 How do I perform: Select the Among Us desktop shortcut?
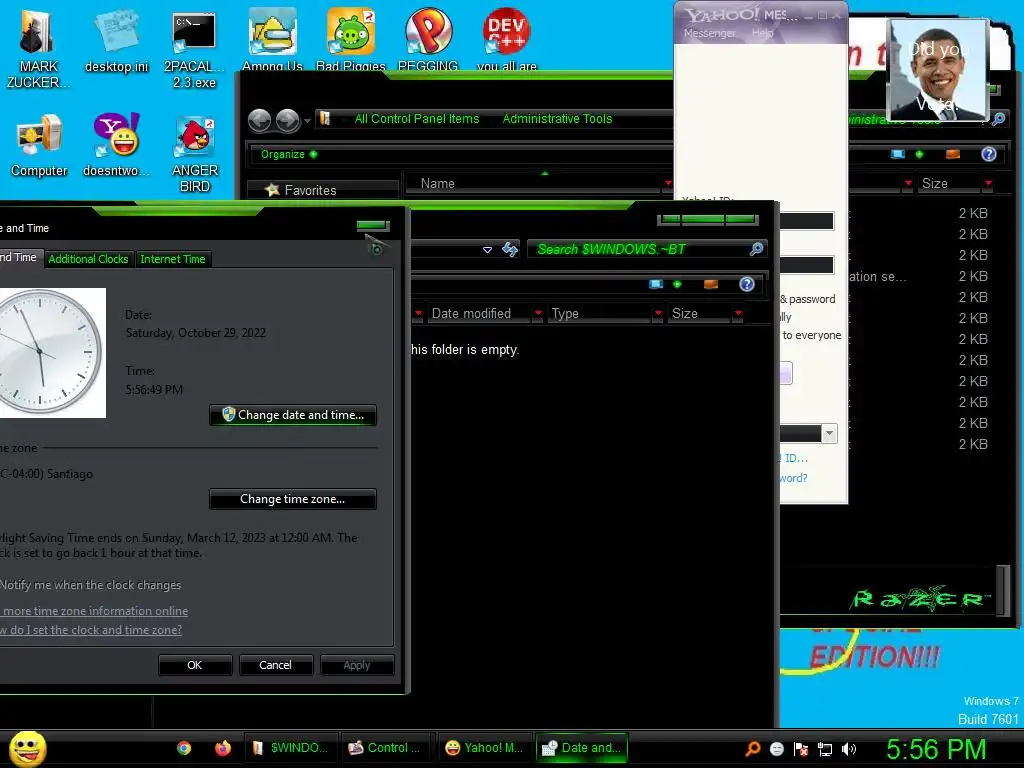272,39
